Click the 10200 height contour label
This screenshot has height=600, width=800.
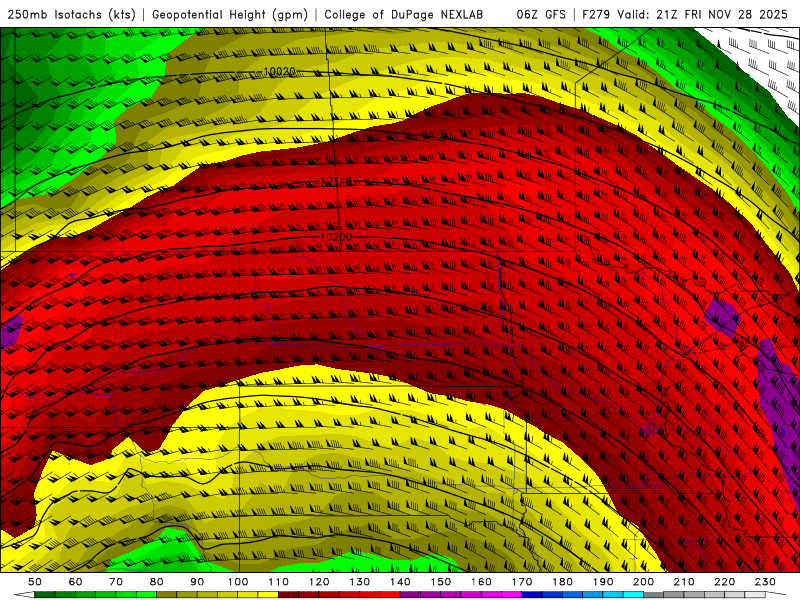336,237
